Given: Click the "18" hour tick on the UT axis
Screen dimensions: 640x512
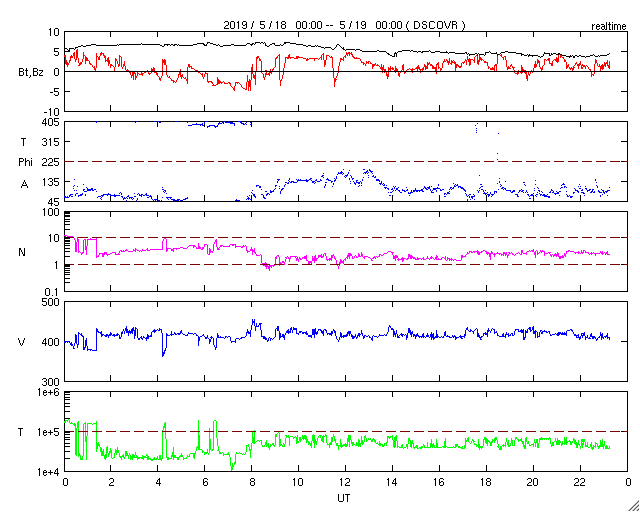Looking at the screenshot, I should click(487, 481).
